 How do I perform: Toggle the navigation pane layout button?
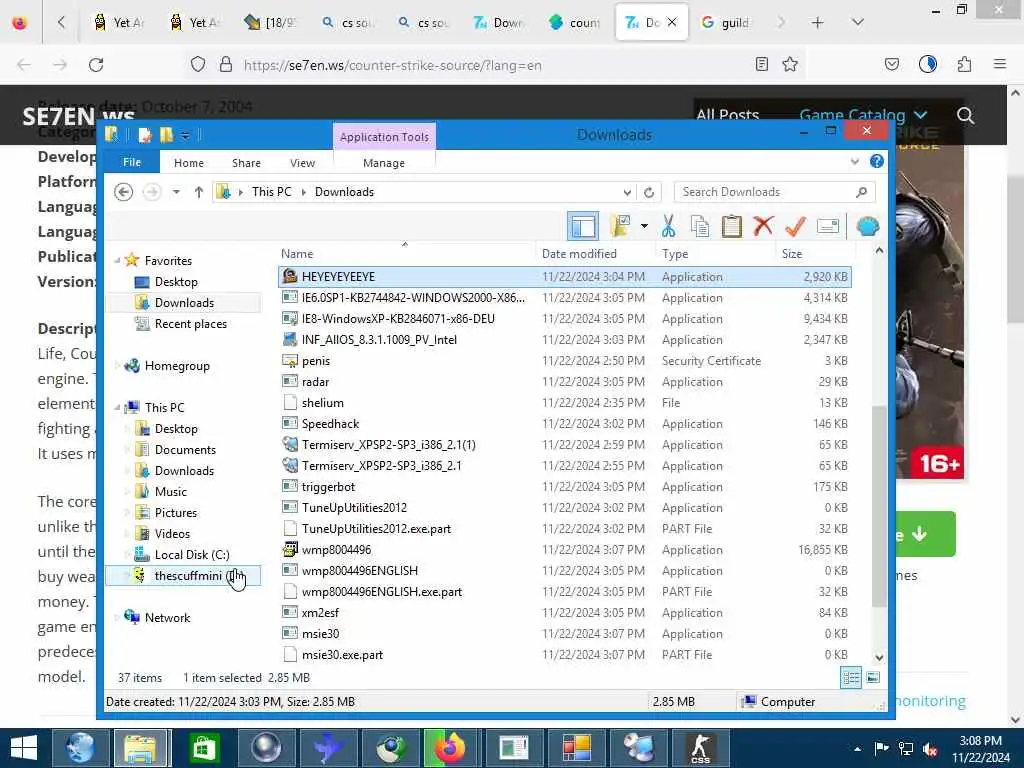click(x=583, y=227)
